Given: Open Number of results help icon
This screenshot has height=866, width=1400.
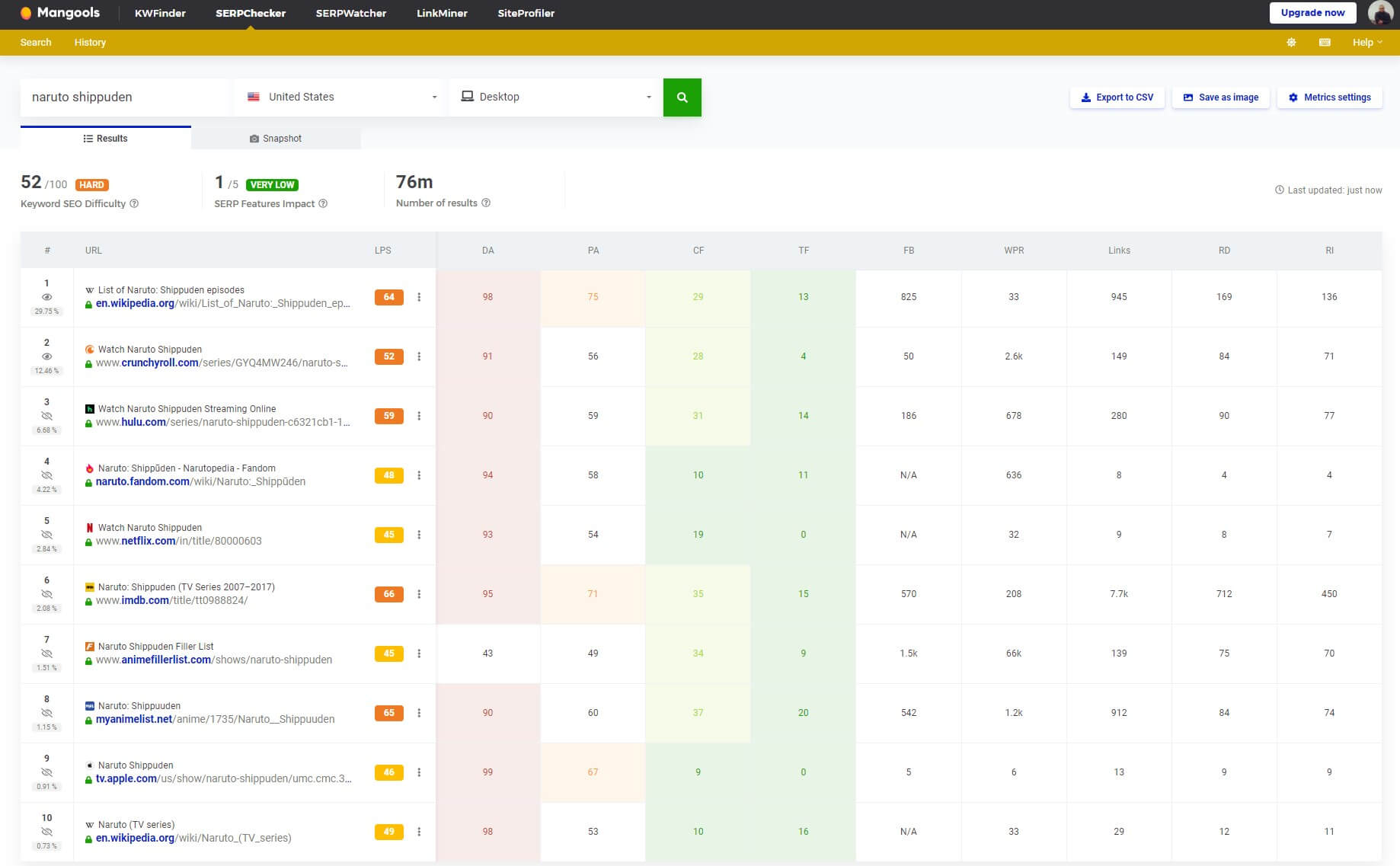Looking at the screenshot, I should 486,203.
